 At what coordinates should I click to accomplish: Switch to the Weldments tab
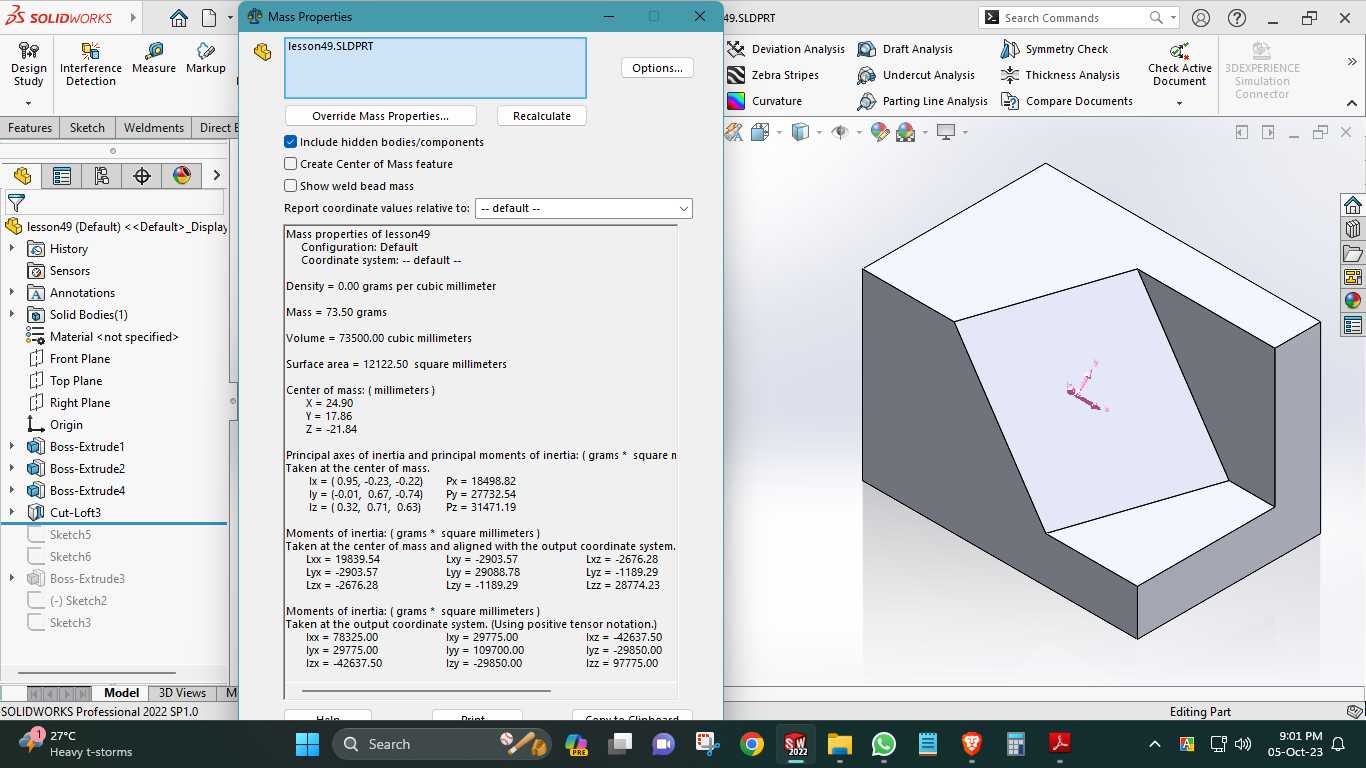click(154, 128)
